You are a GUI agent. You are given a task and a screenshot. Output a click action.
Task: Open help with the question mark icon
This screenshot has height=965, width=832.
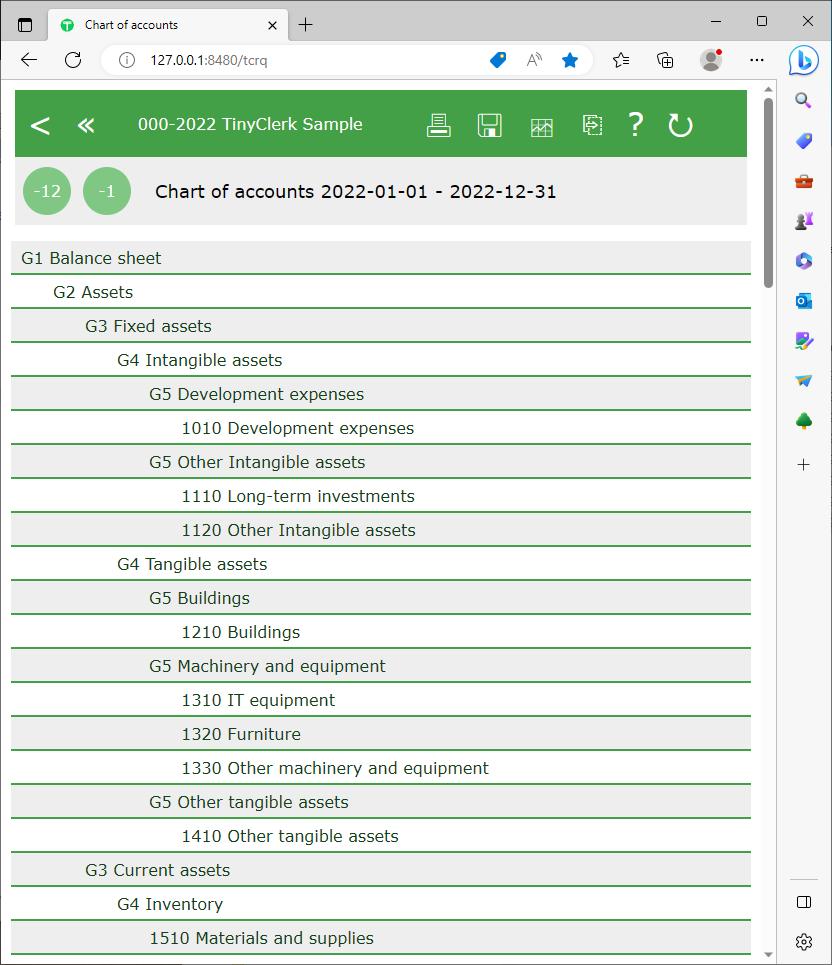click(x=635, y=125)
